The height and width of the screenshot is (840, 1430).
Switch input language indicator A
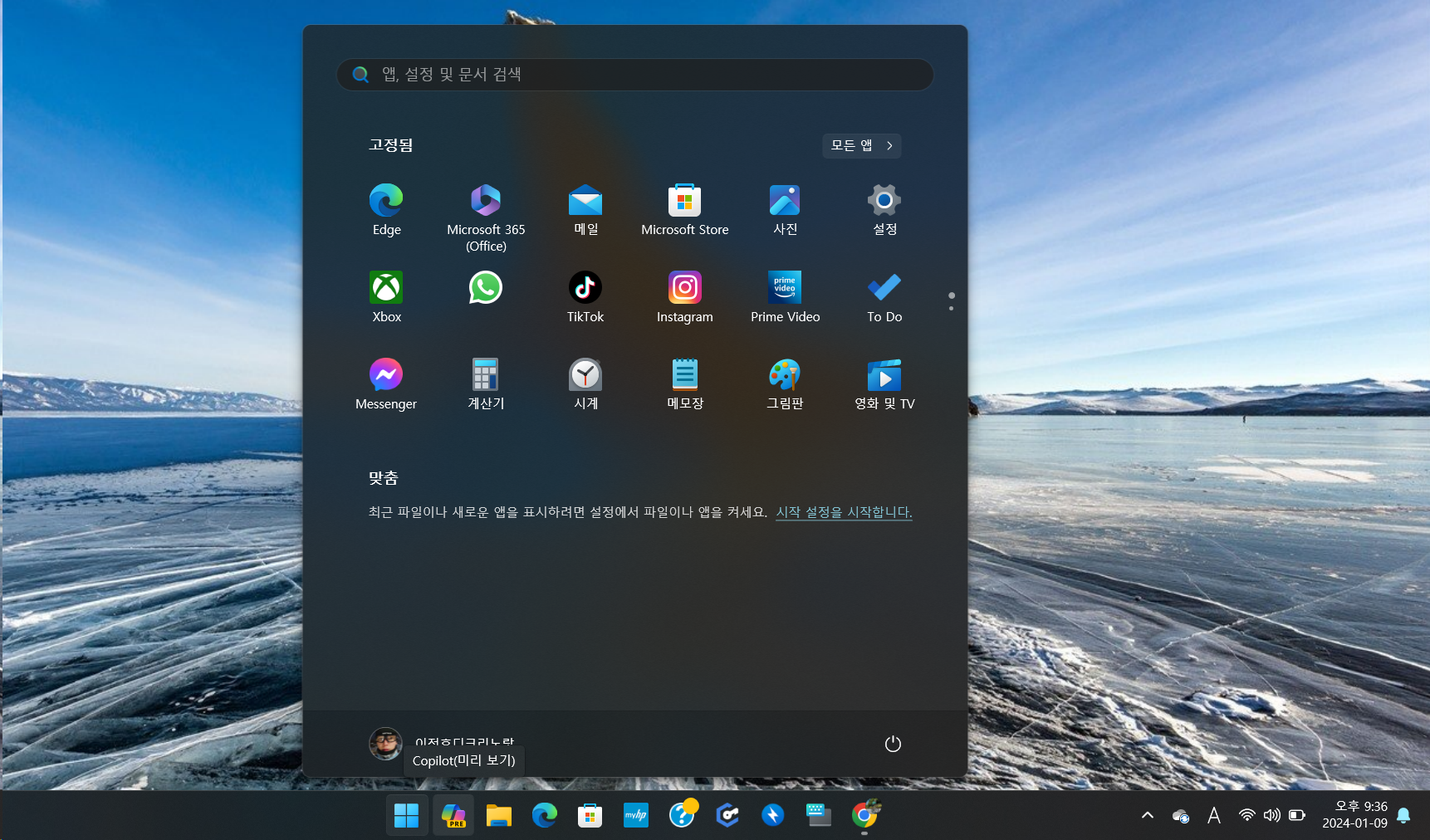pyautogui.click(x=1214, y=815)
